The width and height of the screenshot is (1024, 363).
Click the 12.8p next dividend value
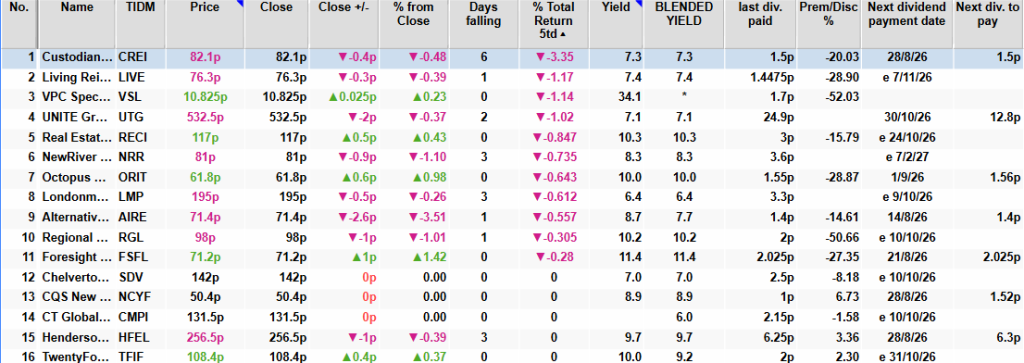pos(1006,117)
